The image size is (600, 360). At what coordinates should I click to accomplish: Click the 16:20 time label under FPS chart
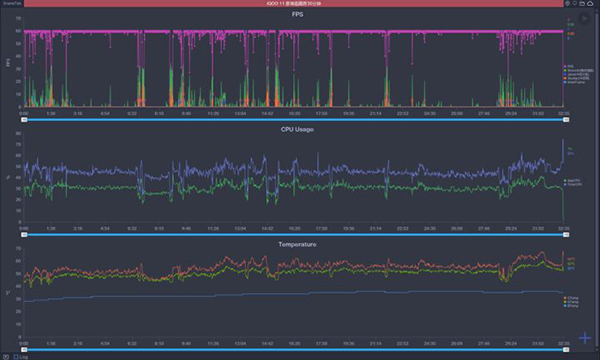[294, 114]
